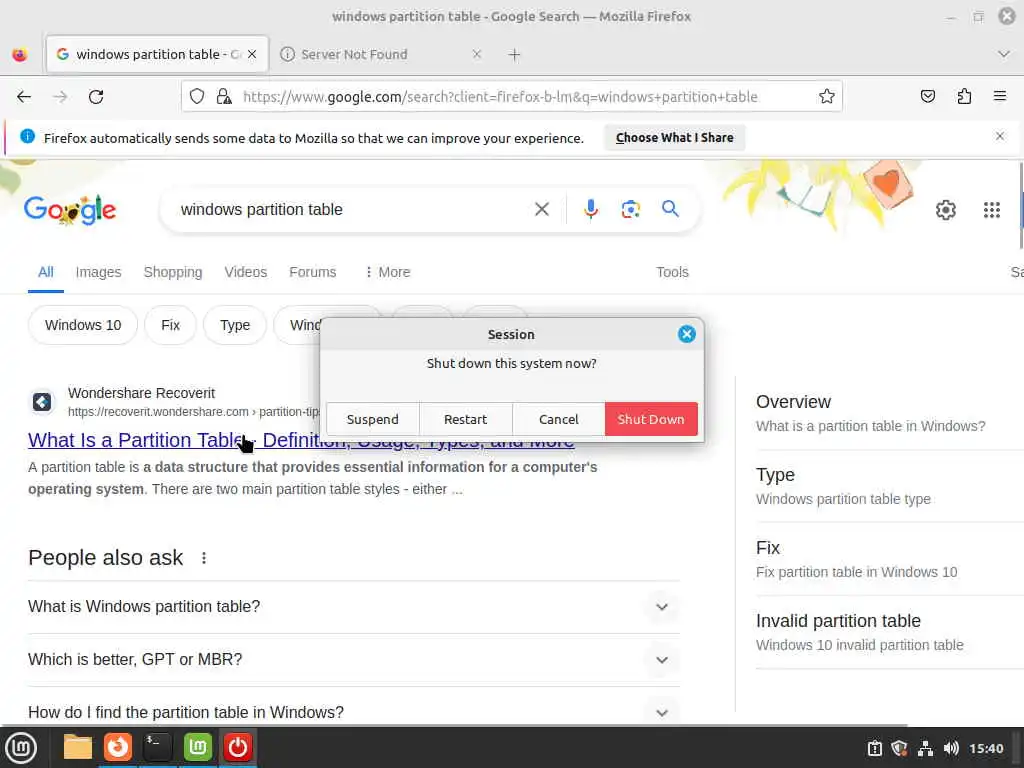Open the Firefox extensions puzzle icon
The width and height of the screenshot is (1024, 768).
click(x=964, y=97)
